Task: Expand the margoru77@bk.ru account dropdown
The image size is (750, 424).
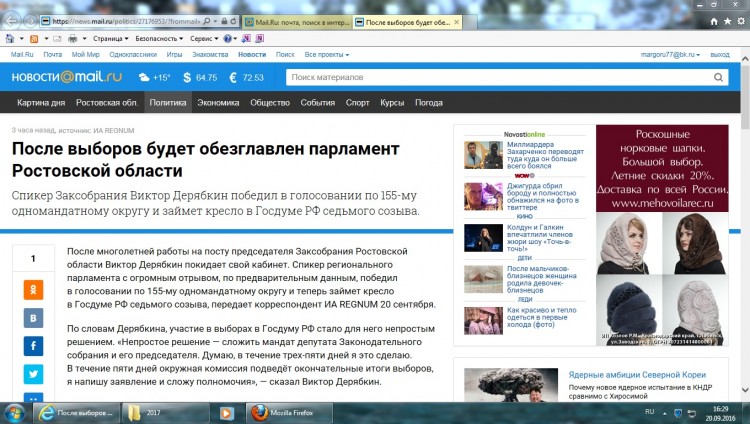Action: [670, 55]
